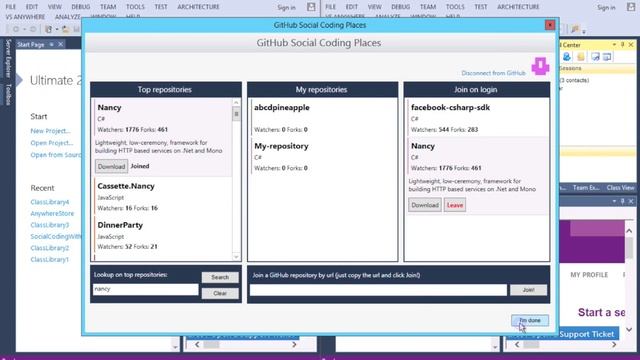Image resolution: width=640 pixels, height=360 pixels.
Task: Close the lower right docked panel
Action: 631,201
